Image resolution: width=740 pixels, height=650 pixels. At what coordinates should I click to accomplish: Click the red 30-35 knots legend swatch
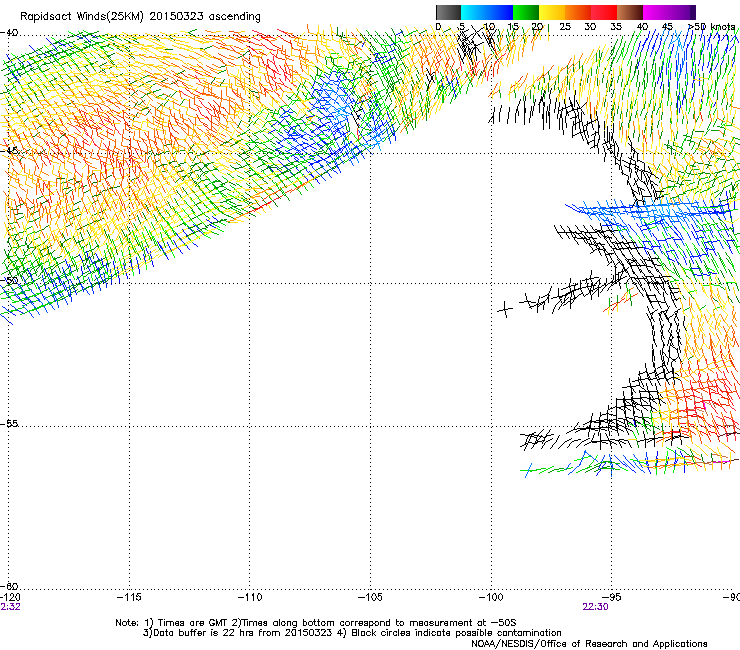tap(604, 12)
